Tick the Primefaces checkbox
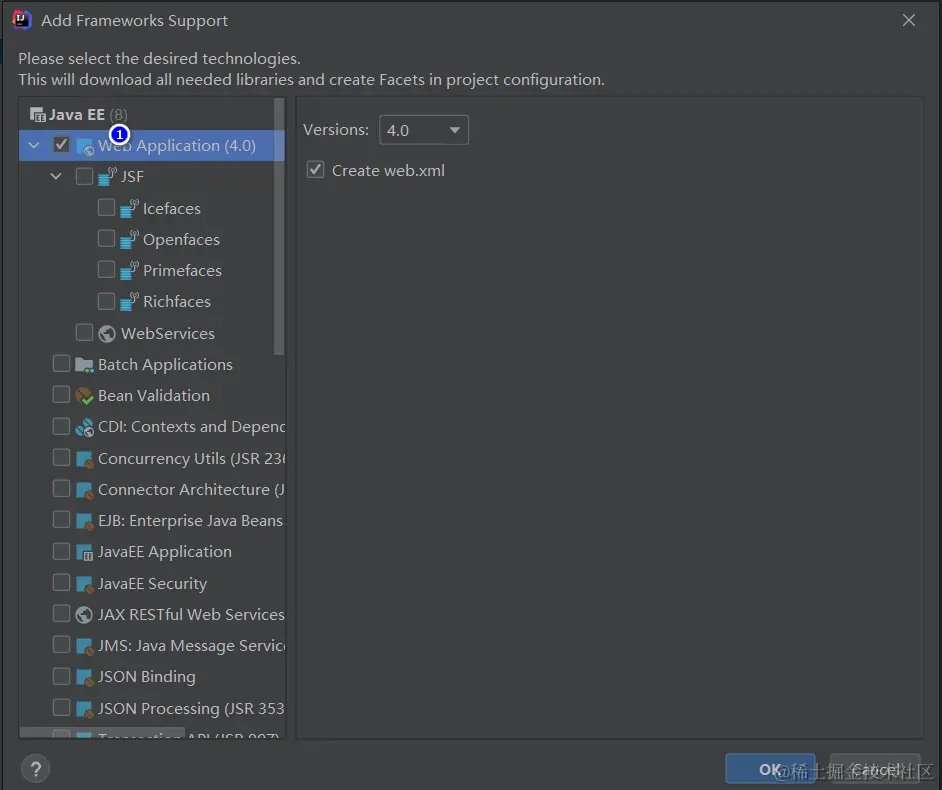The width and height of the screenshot is (942, 790). coord(106,269)
